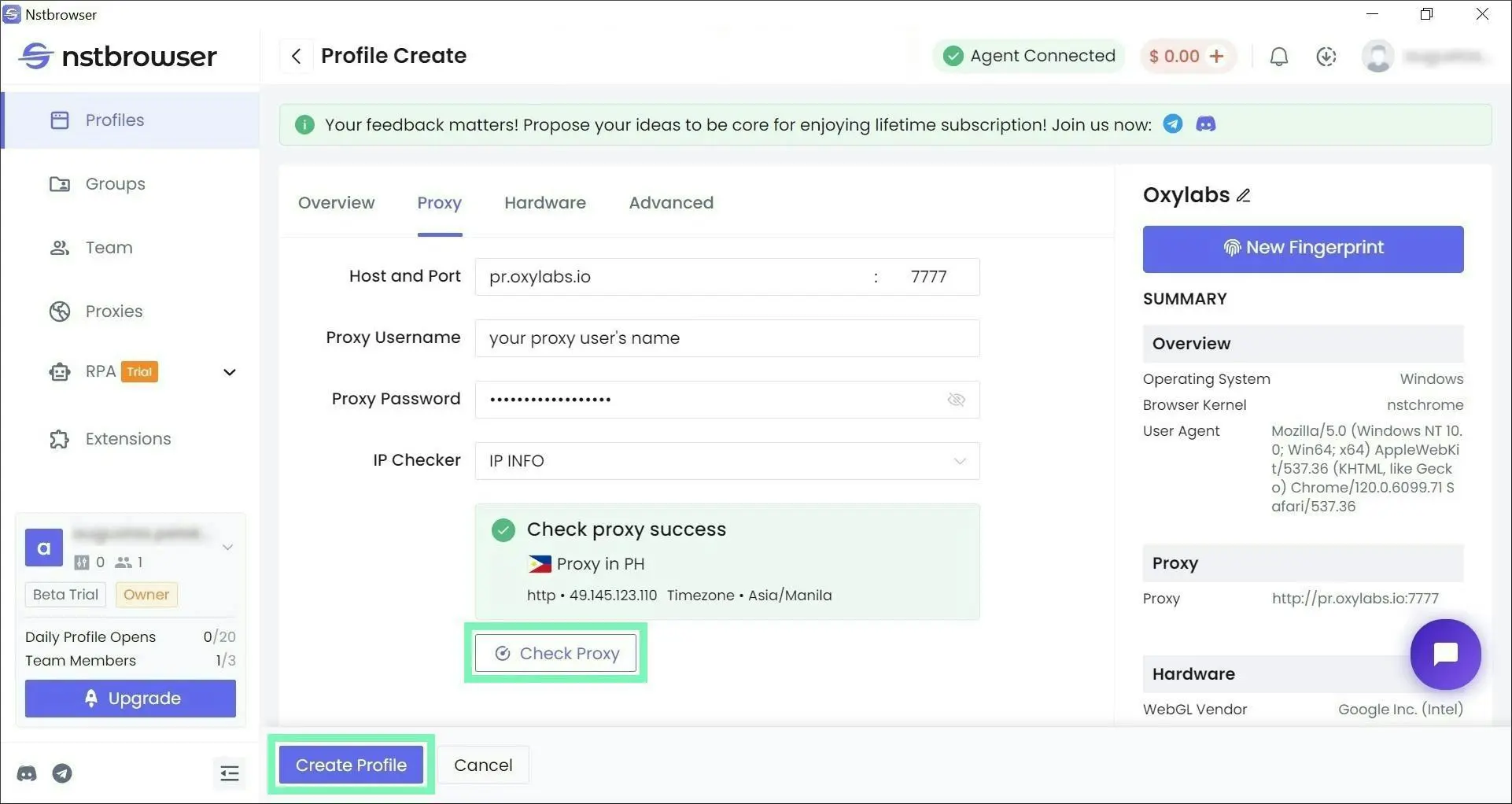Image resolution: width=1512 pixels, height=804 pixels.
Task: Collapse the sidebar menu icon
Action: pyautogui.click(x=229, y=773)
